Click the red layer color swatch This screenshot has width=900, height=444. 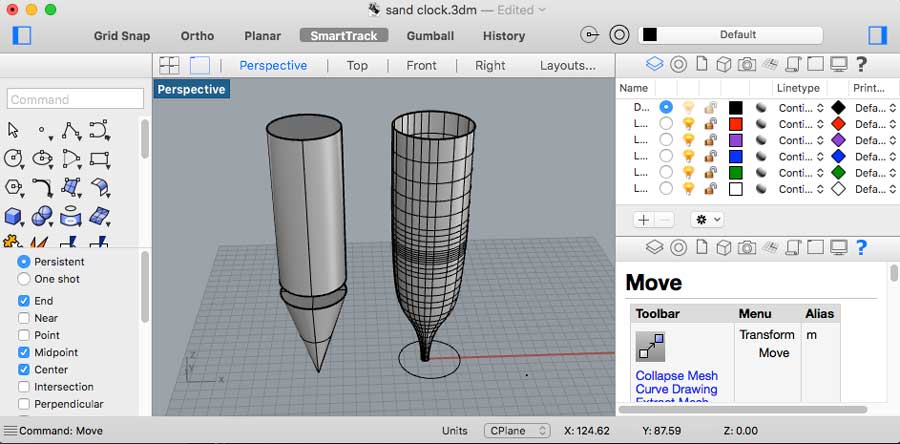tap(736, 124)
